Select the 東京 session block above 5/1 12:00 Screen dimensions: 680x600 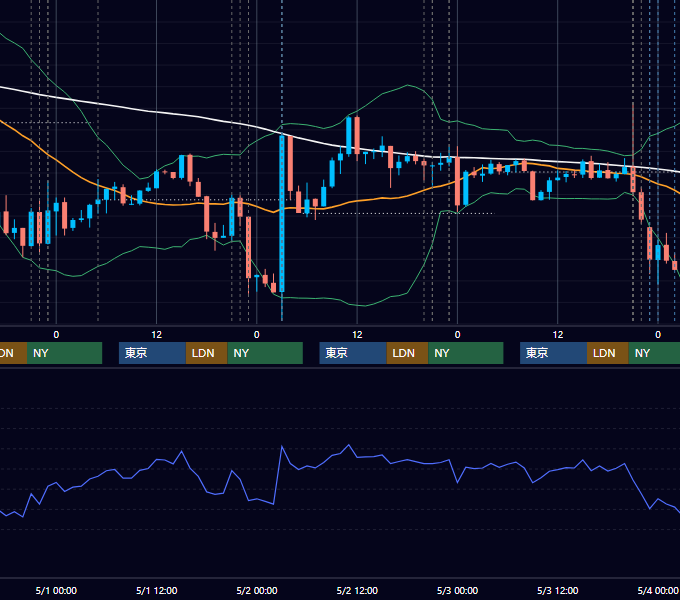click(152, 353)
